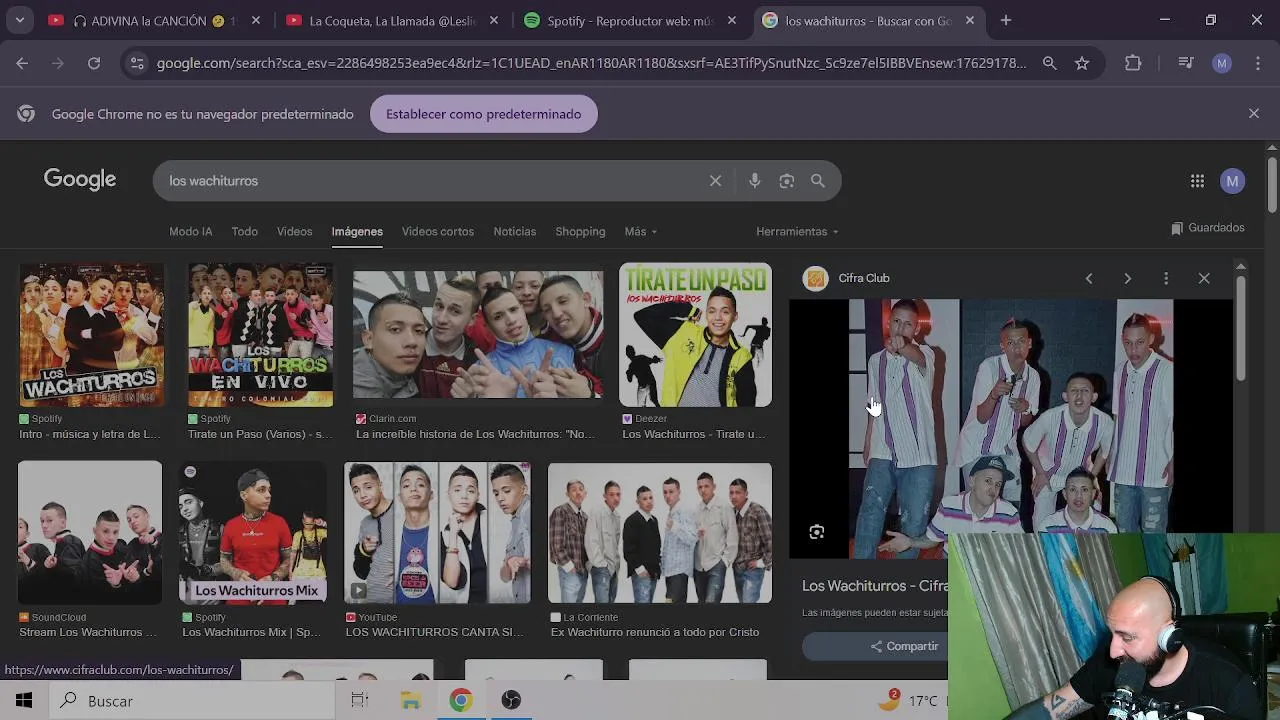Select the Shopping search tab

(580, 231)
